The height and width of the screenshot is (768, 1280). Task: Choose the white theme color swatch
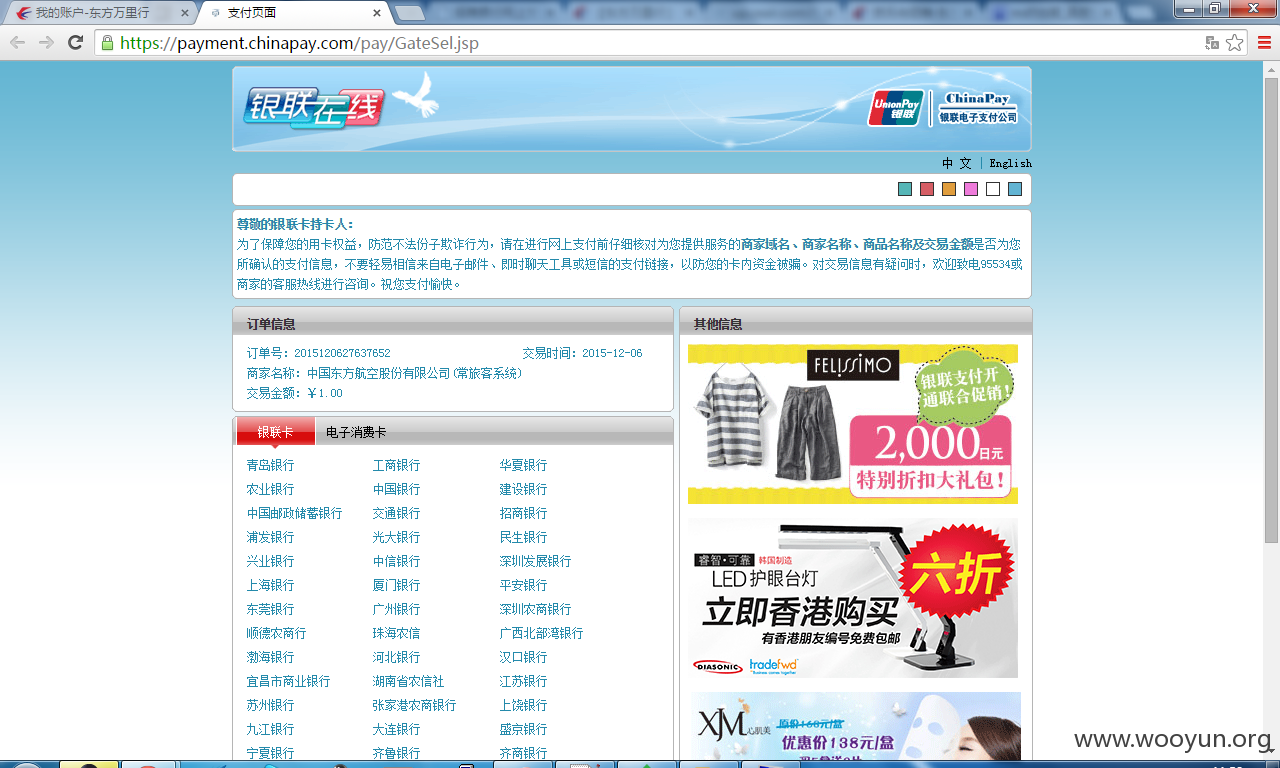[993, 189]
